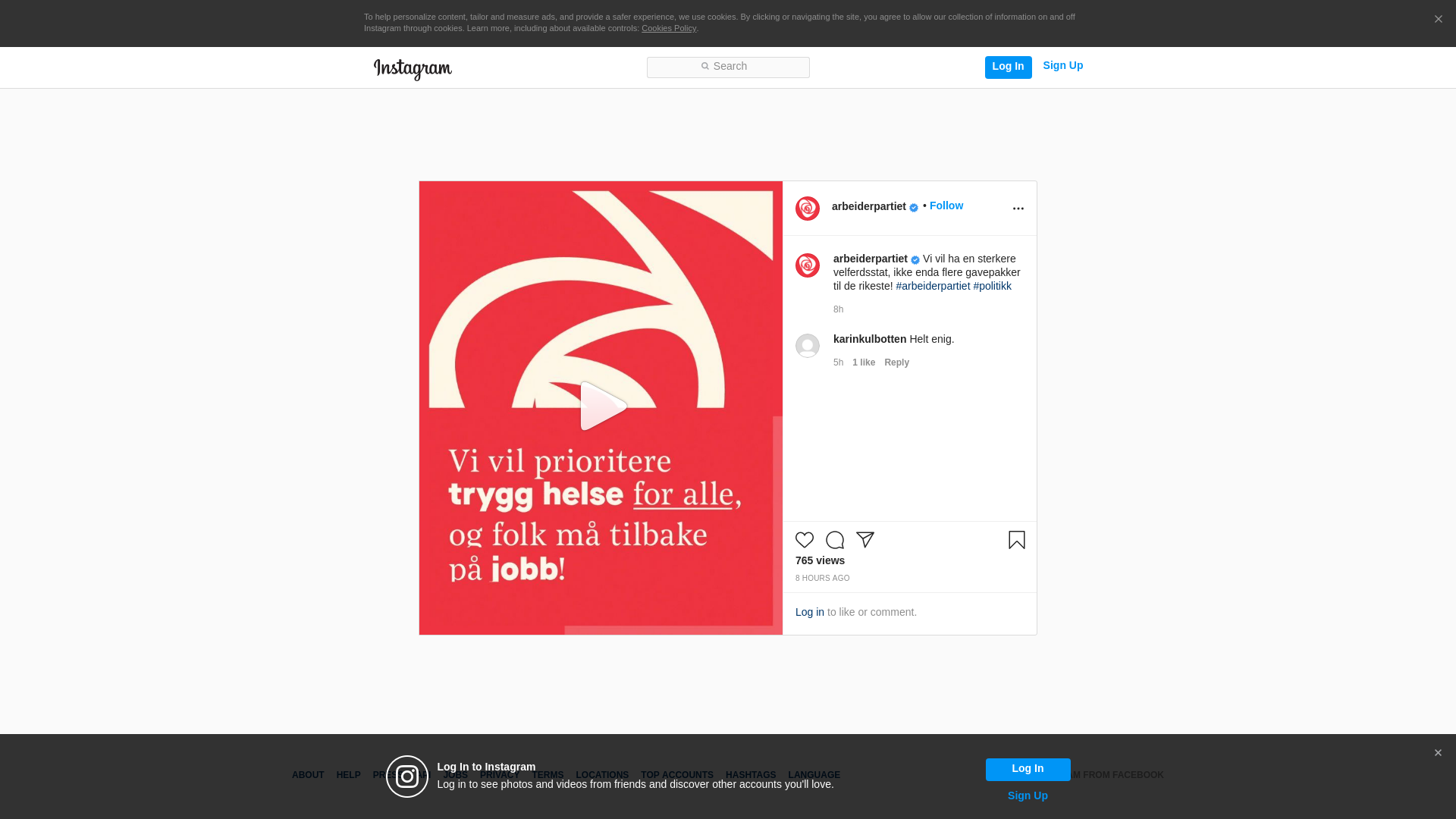This screenshot has height=819, width=1456.
Task: Open the HASHTAGS footer menu item
Action: (x=750, y=775)
